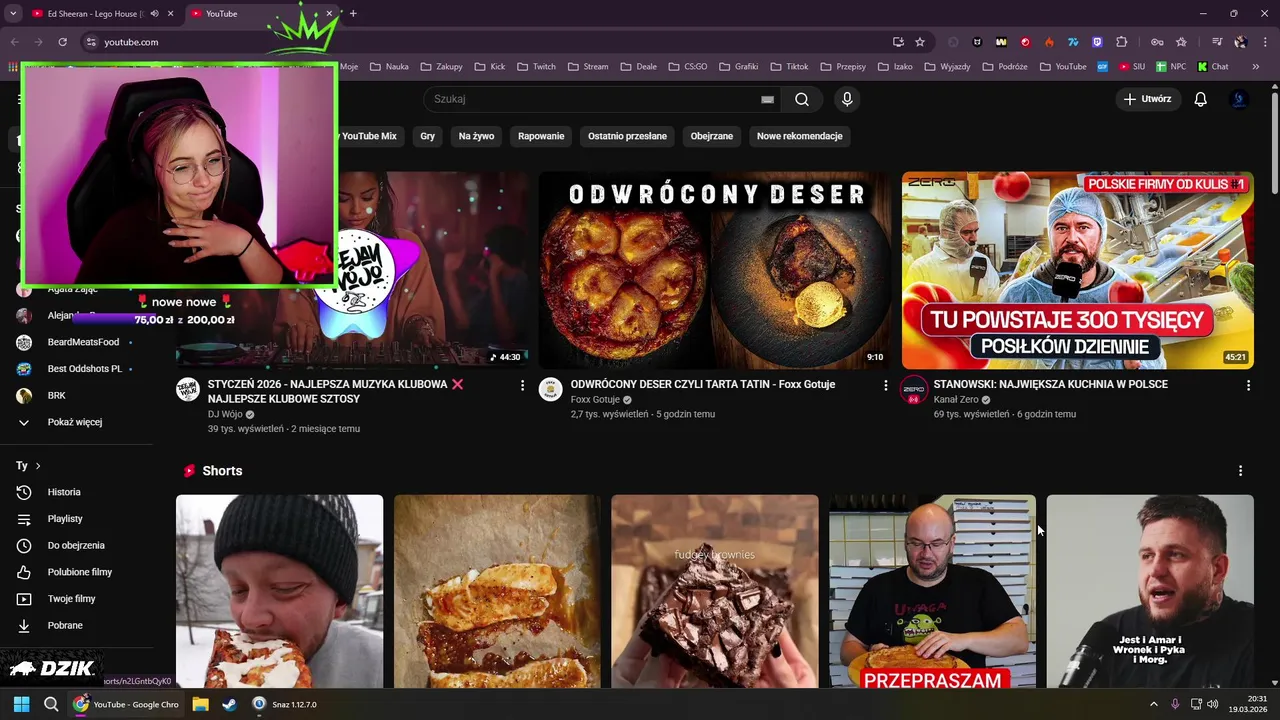Select the Rapowanie filter chip
The width and height of the screenshot is (1280, 720).
[541, 136]
